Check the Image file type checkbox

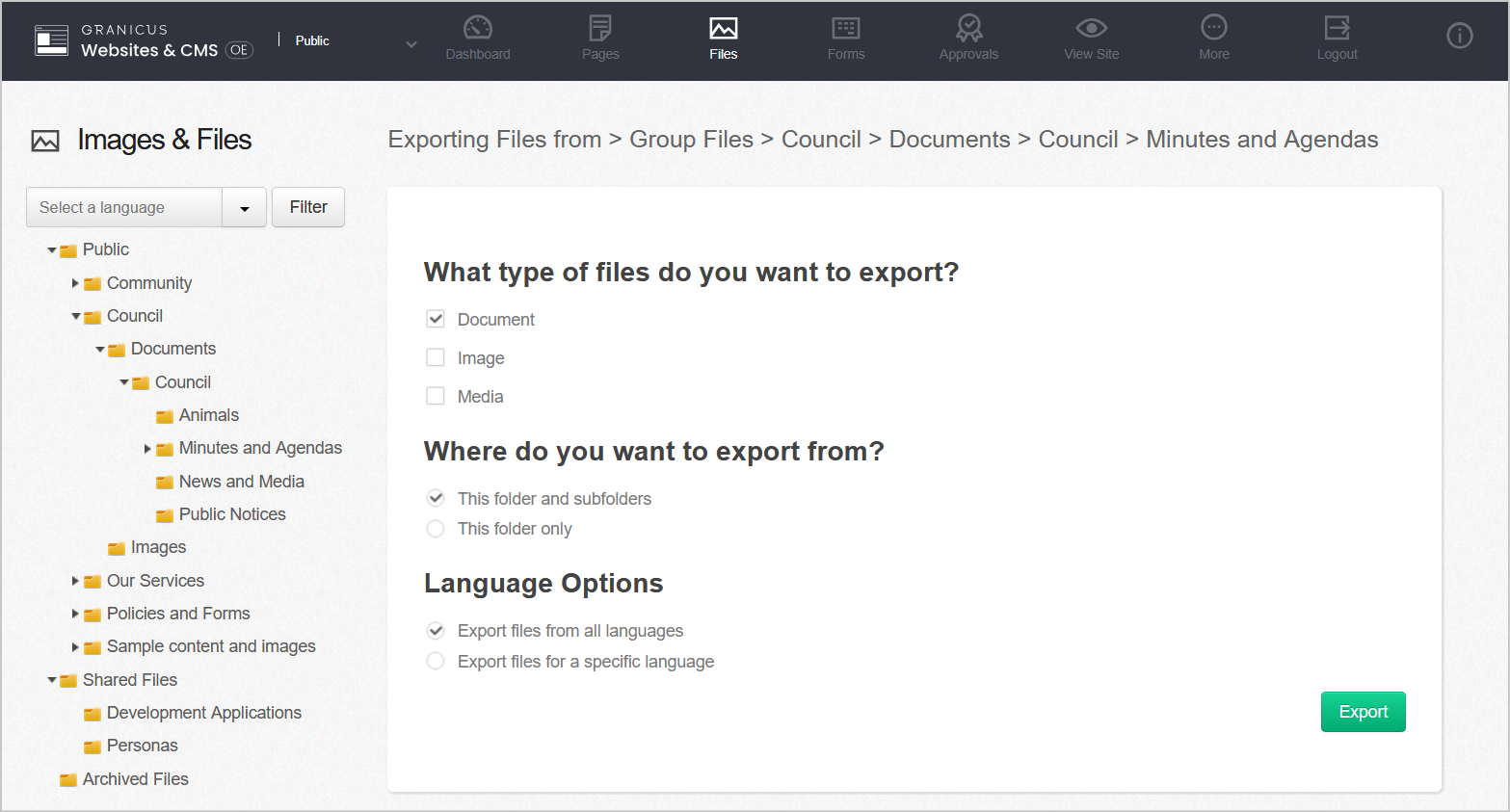tap(436, 357)
